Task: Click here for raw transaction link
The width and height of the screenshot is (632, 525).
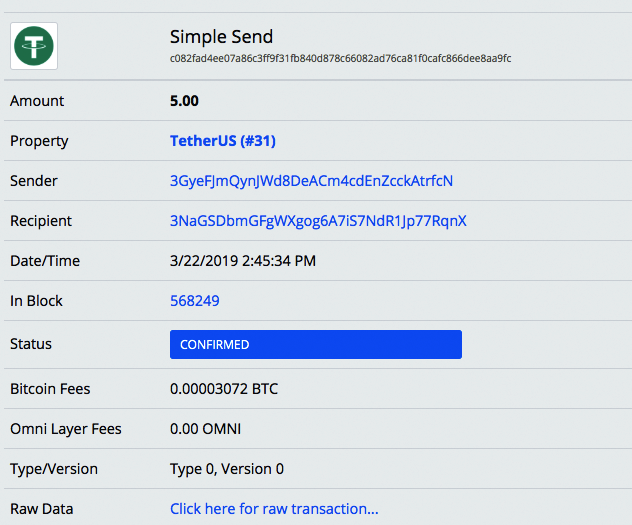Action: tap(274, 509)
